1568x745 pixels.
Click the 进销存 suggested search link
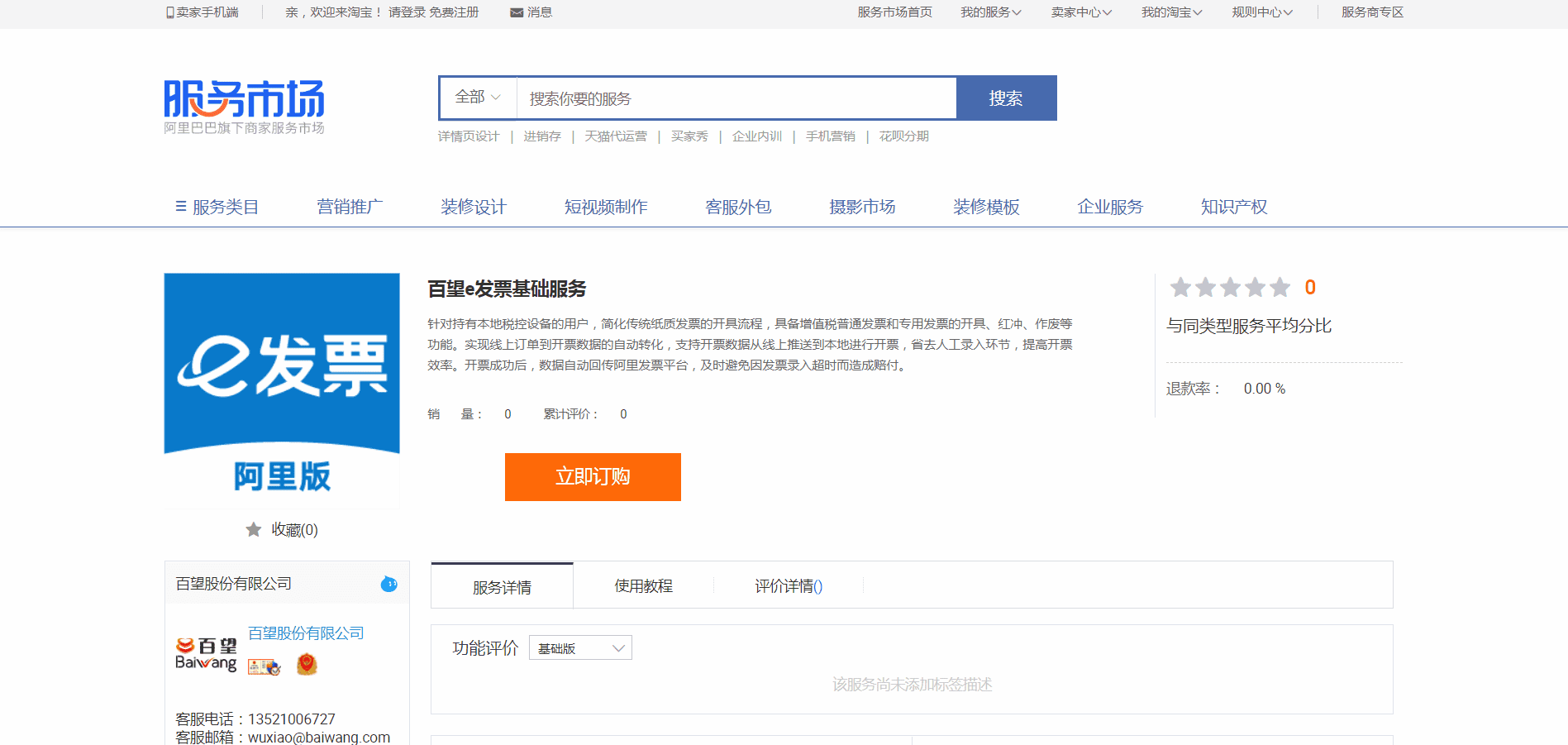click(542, 136)
